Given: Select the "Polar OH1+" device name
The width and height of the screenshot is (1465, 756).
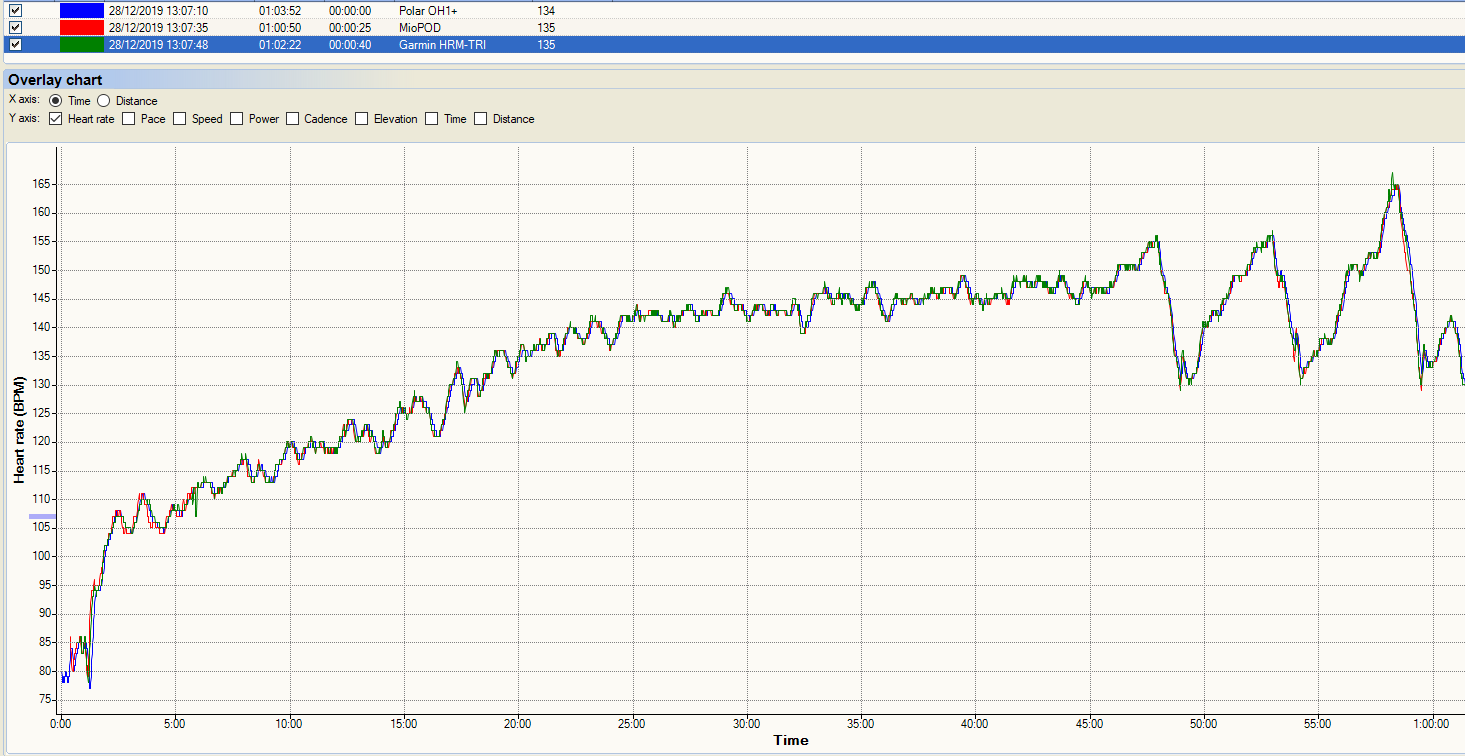Looking at the screenshot, I should pos(428,10).
